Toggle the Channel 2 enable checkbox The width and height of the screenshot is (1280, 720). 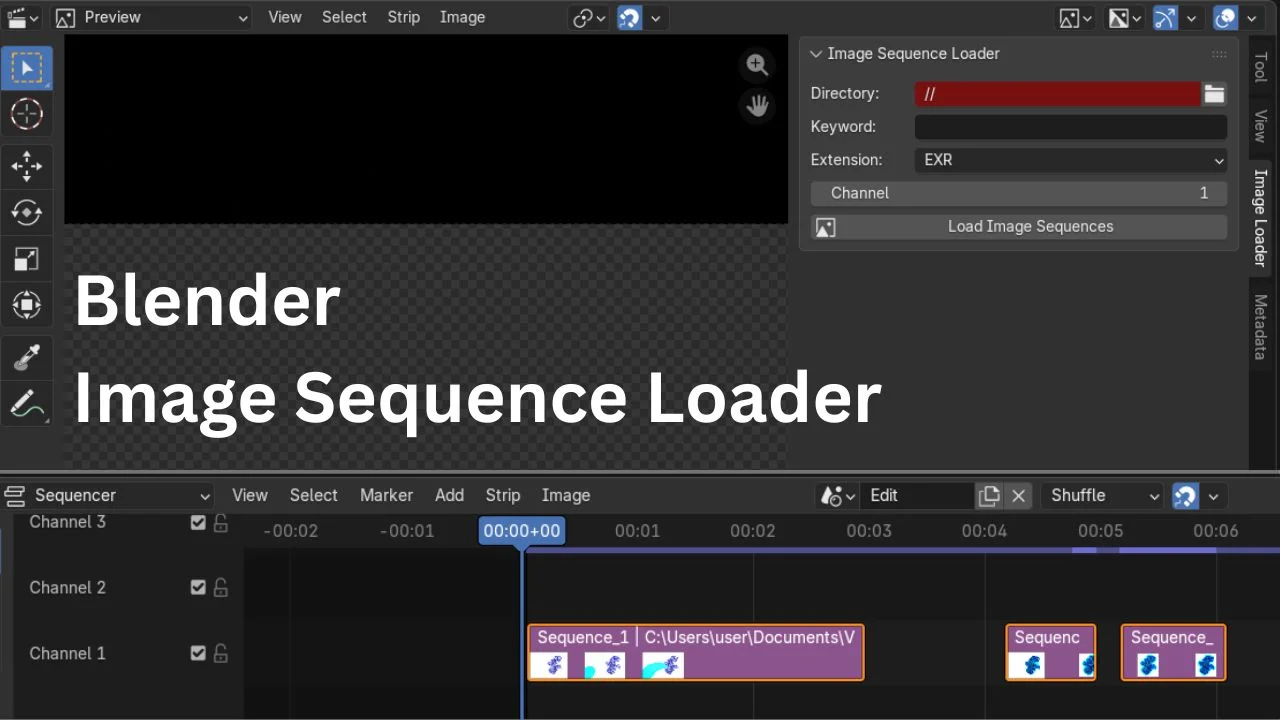point(198,588)
